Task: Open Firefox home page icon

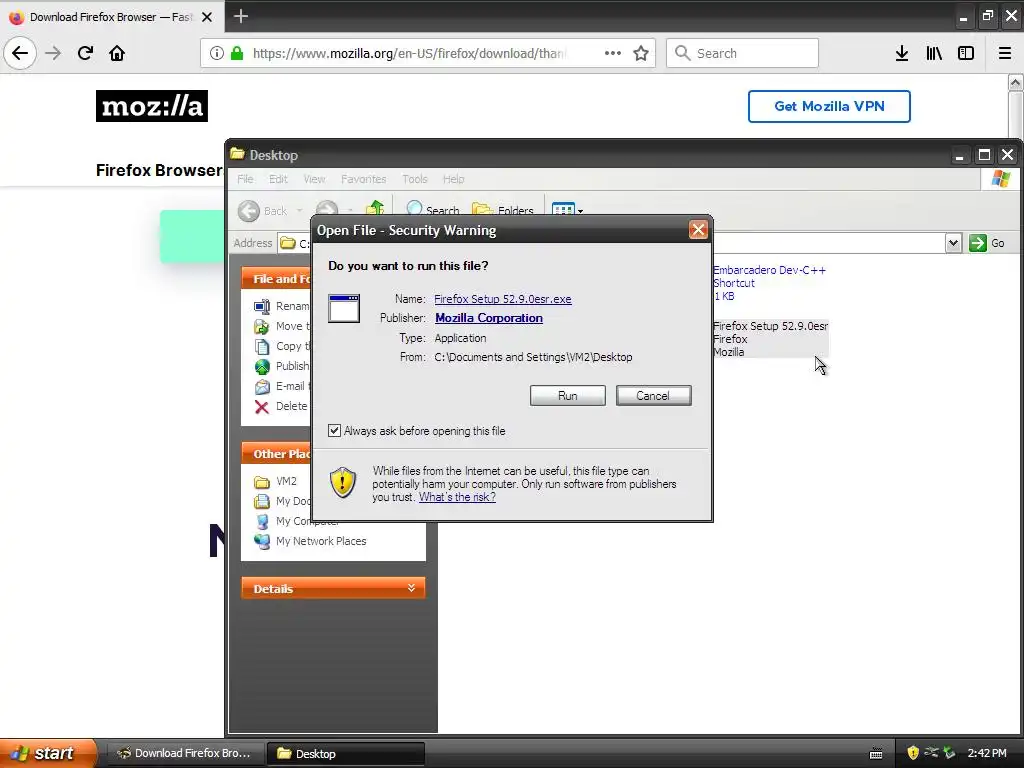Action: tap(117, 53)
